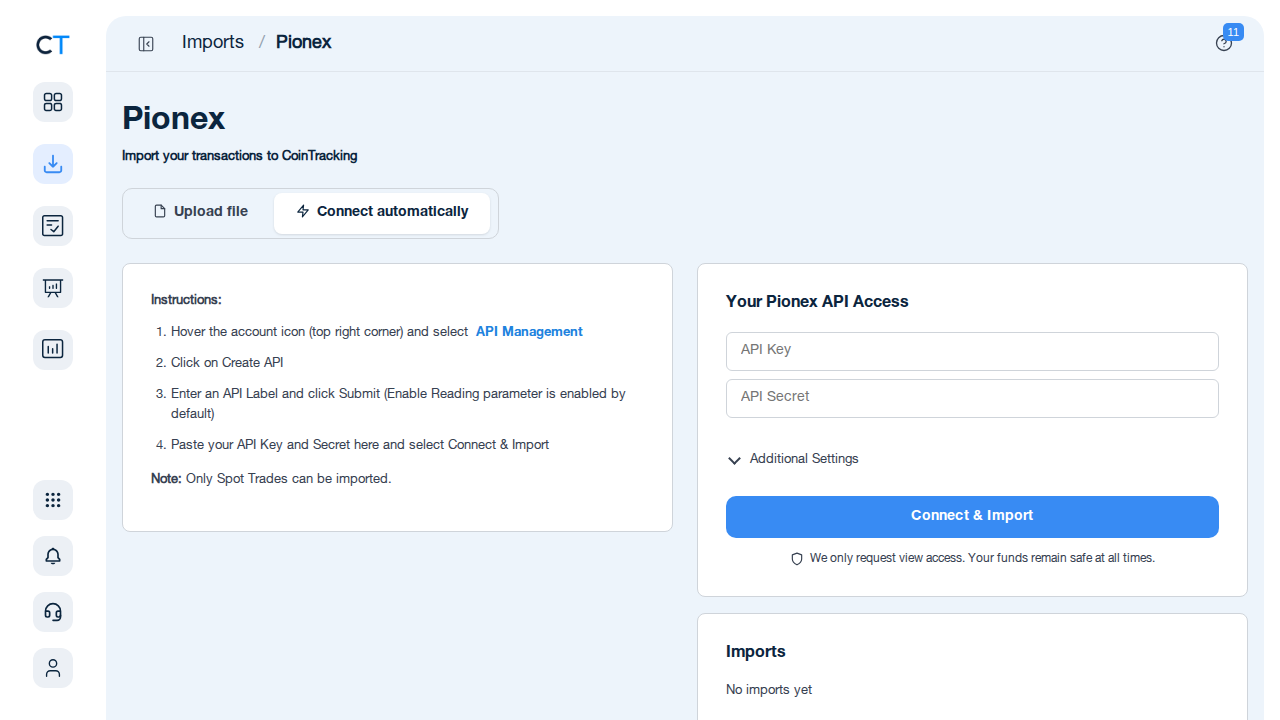Click the 'Instructions:' label
This screenshot has width=1280, height=720.
[x=186, y=299]
